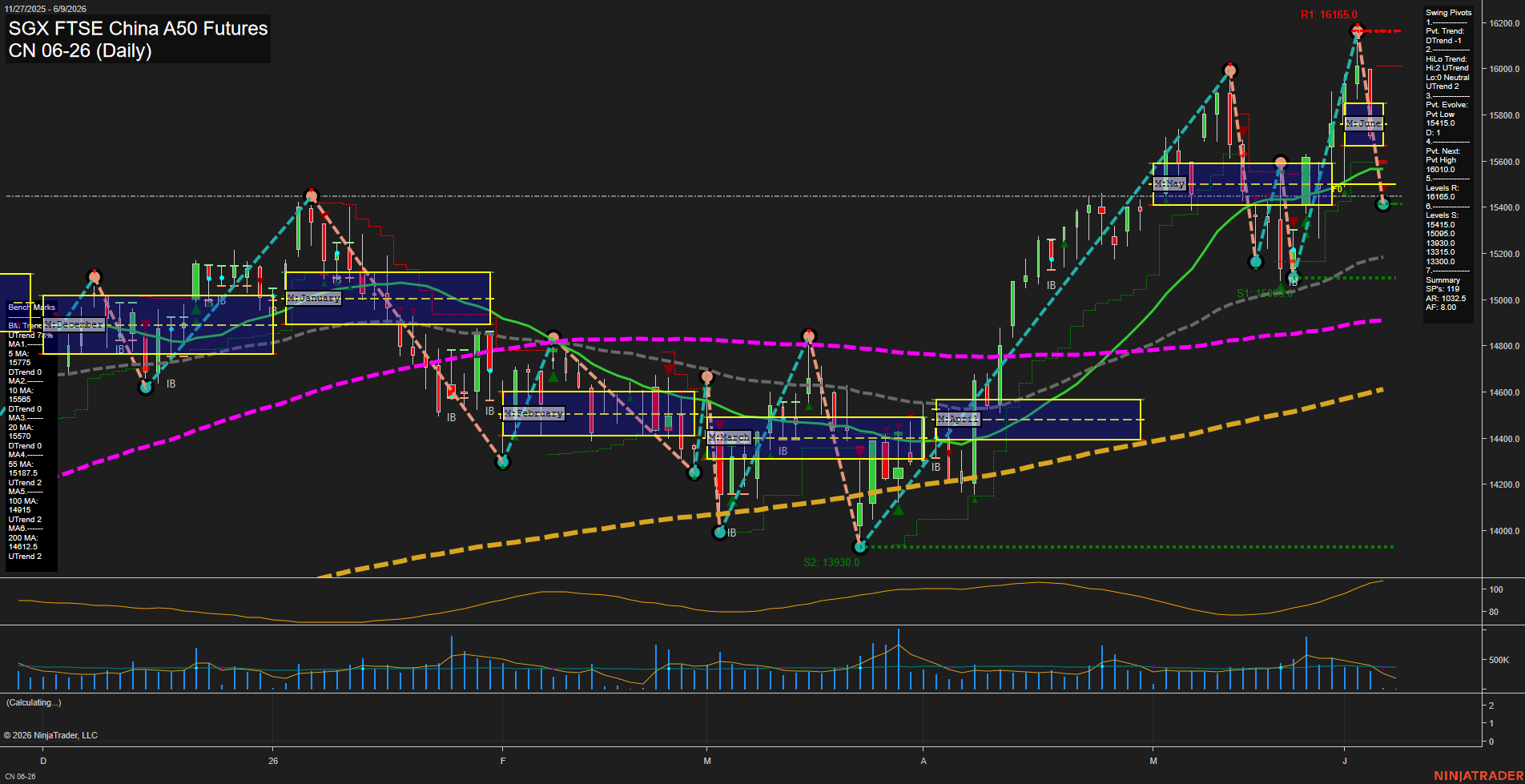Select the M:January monthly range label
The width and height of the screenshot is (1525, 784).
[314, 298]
